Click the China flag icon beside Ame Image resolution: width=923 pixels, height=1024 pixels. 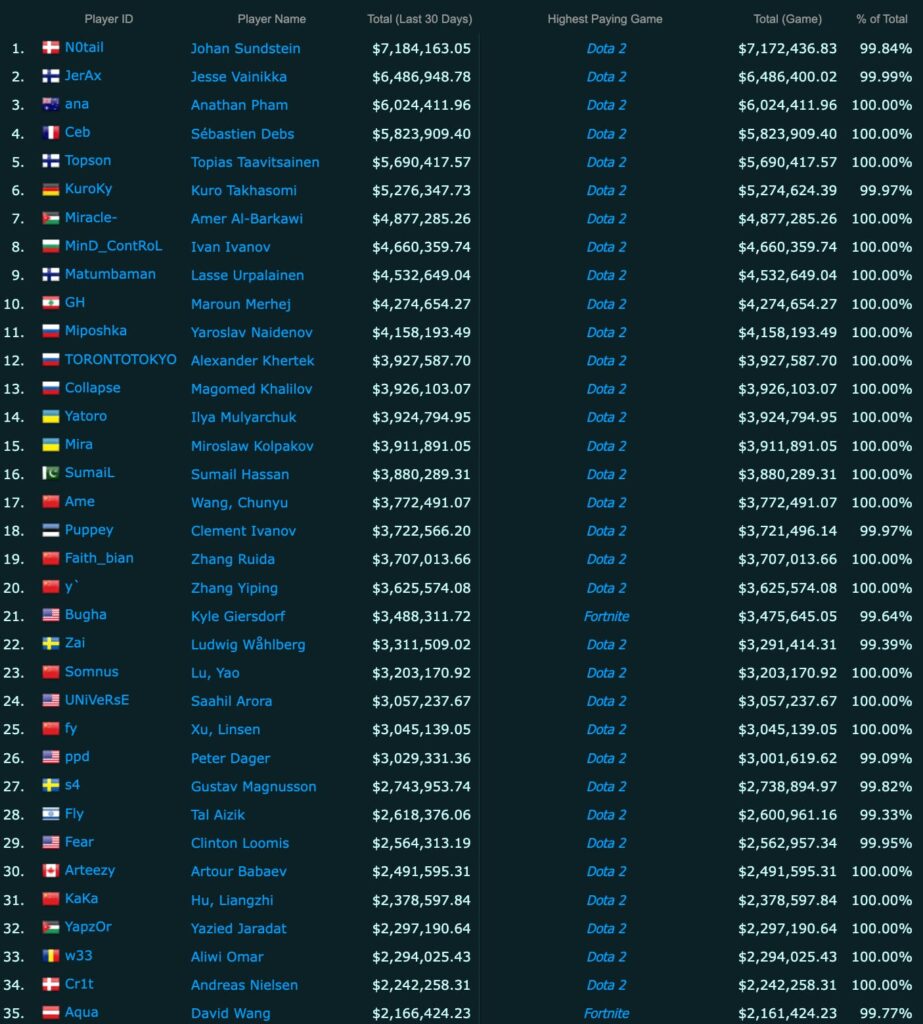click(51, 502)
